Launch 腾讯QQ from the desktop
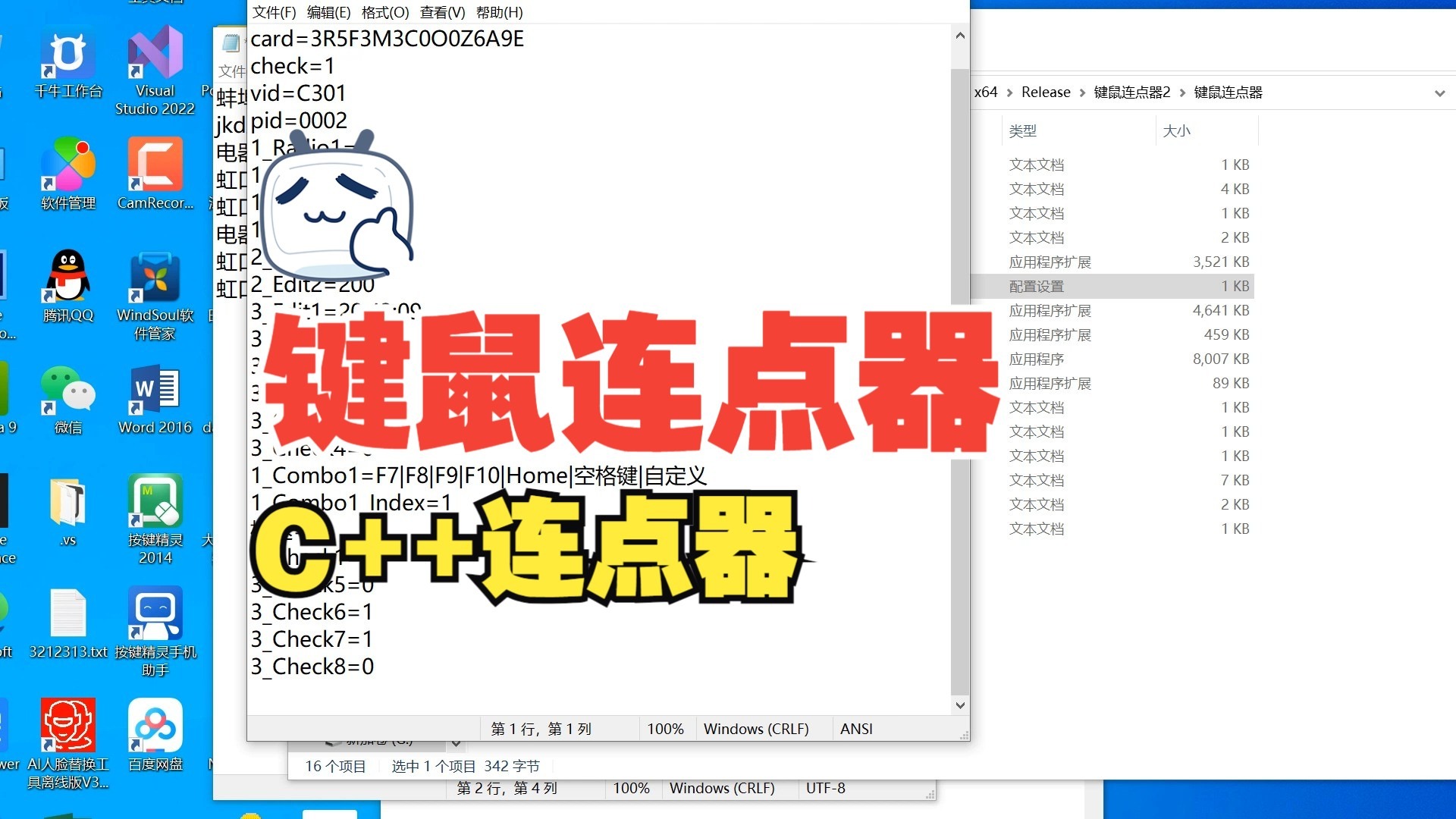The height and width of the screenshot is (819, 1456). (68, 287)
